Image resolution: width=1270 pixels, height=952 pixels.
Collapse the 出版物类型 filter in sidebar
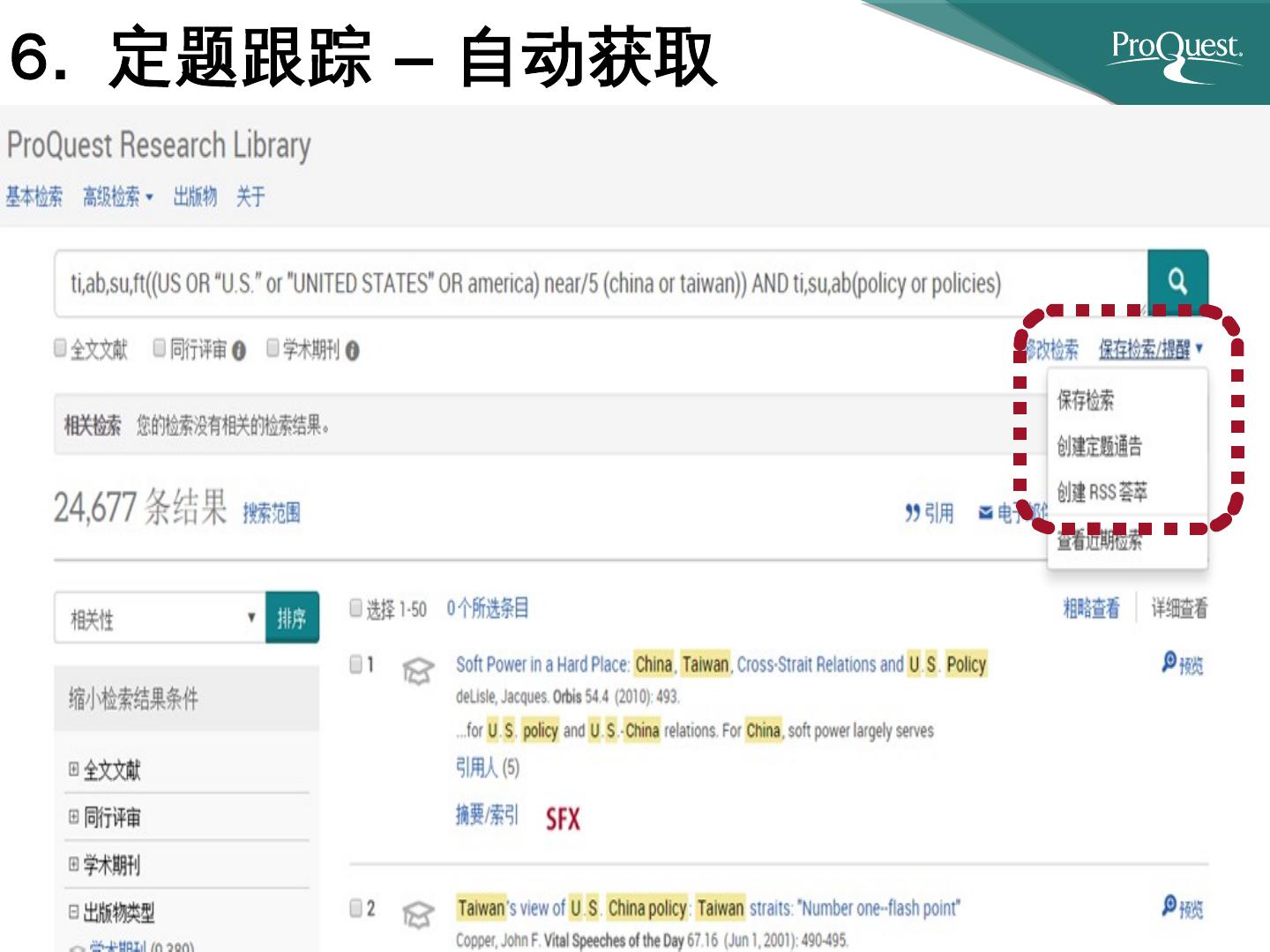point(74,911)
